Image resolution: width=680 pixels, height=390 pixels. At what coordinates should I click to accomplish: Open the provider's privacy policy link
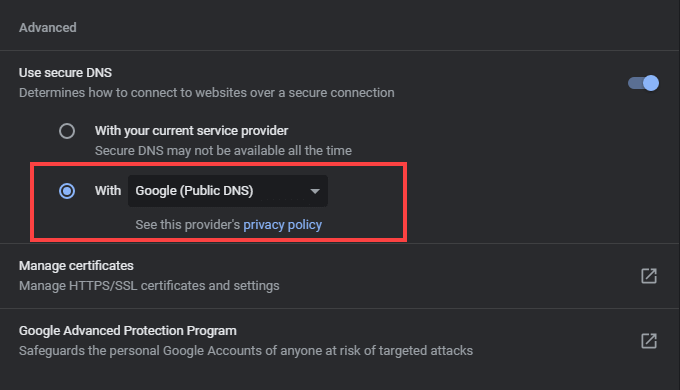pos(282,225)
